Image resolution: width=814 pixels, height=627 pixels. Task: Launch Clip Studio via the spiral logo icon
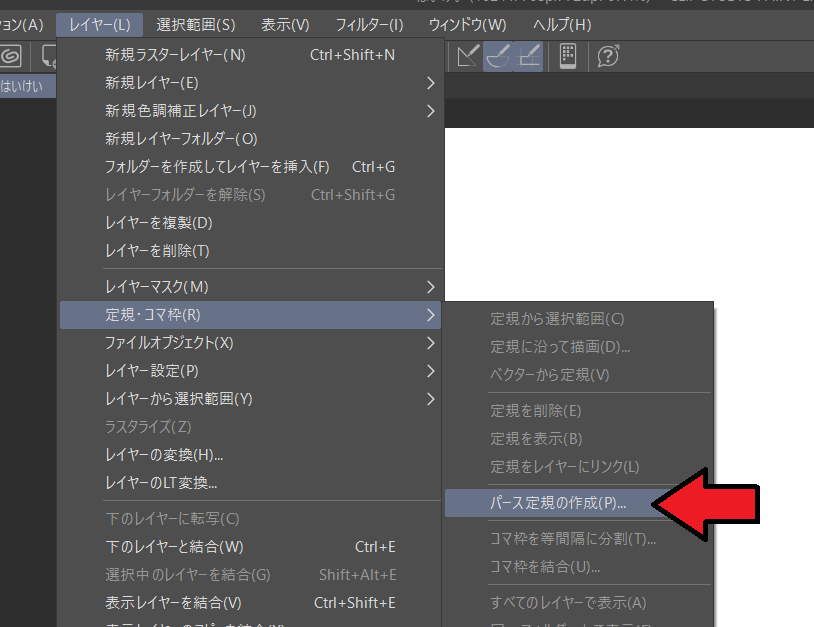click(x=10, y=57)
